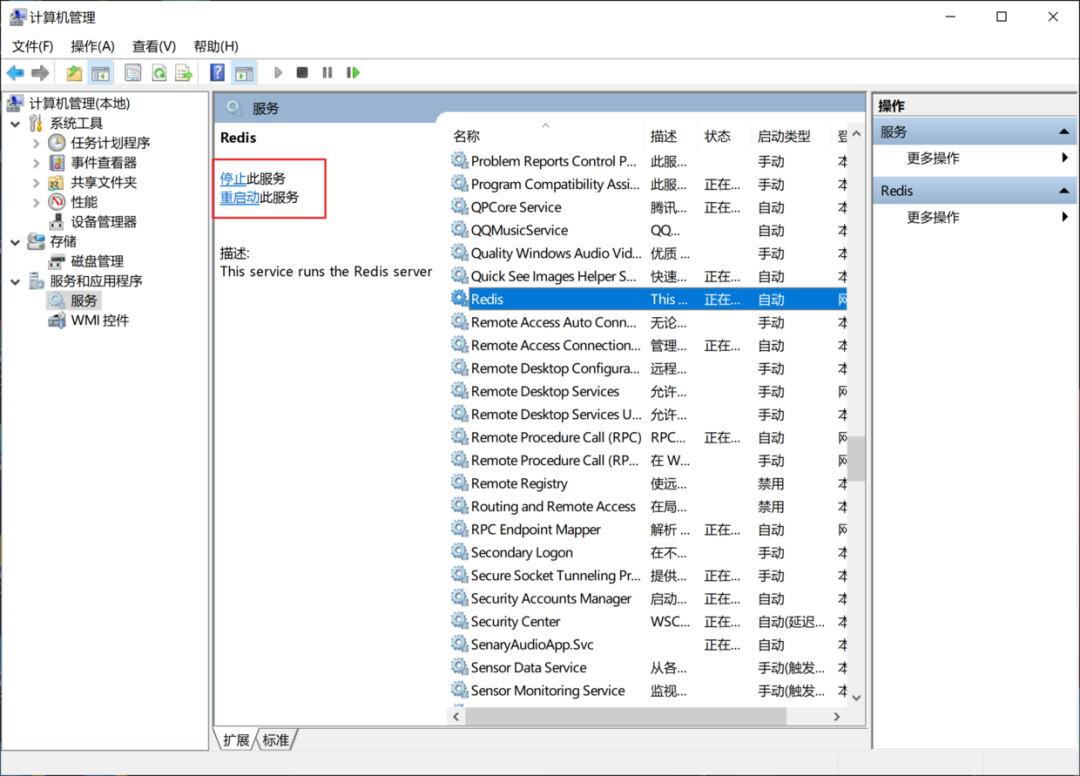Collapse the 服务 section in actions pane
This screenshot has height=776, width=1080.
[1063, 132]
